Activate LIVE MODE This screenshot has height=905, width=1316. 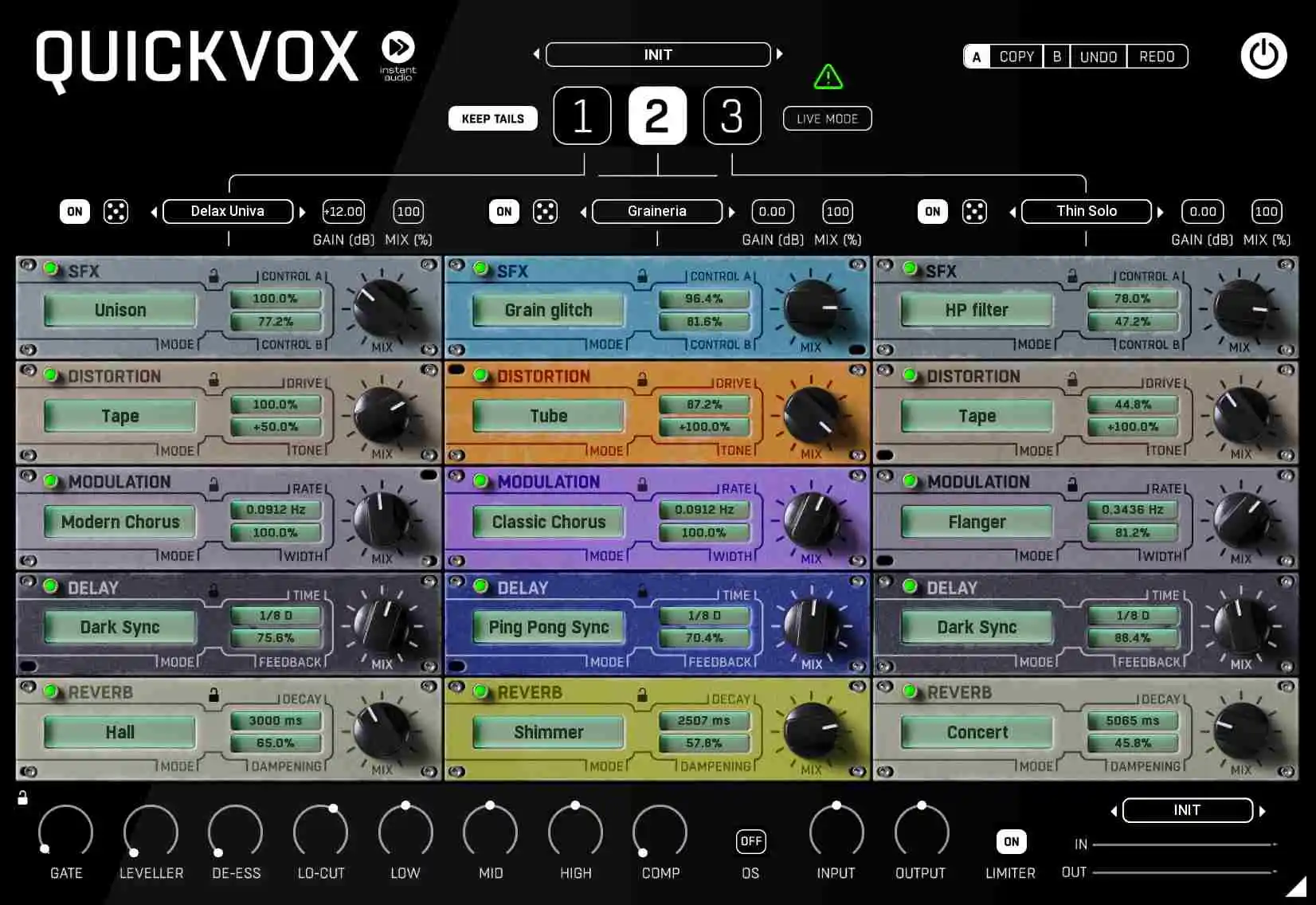click(x=827, y=118)
